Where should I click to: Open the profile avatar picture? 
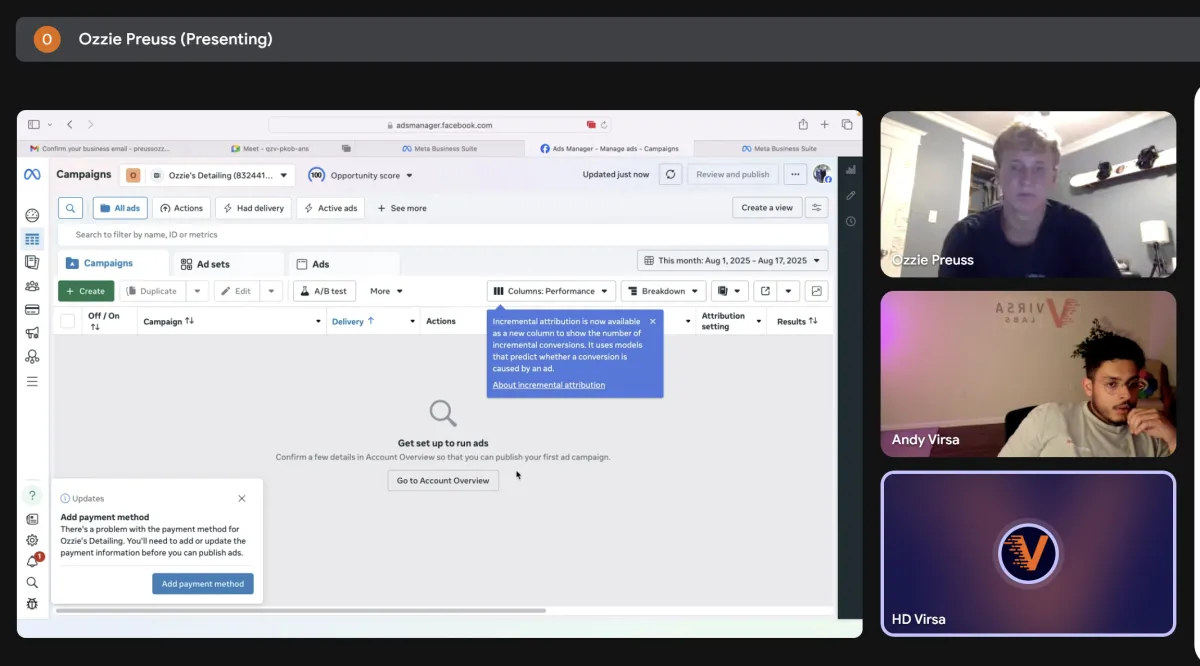pyautogui.click(x=822, y=174)
